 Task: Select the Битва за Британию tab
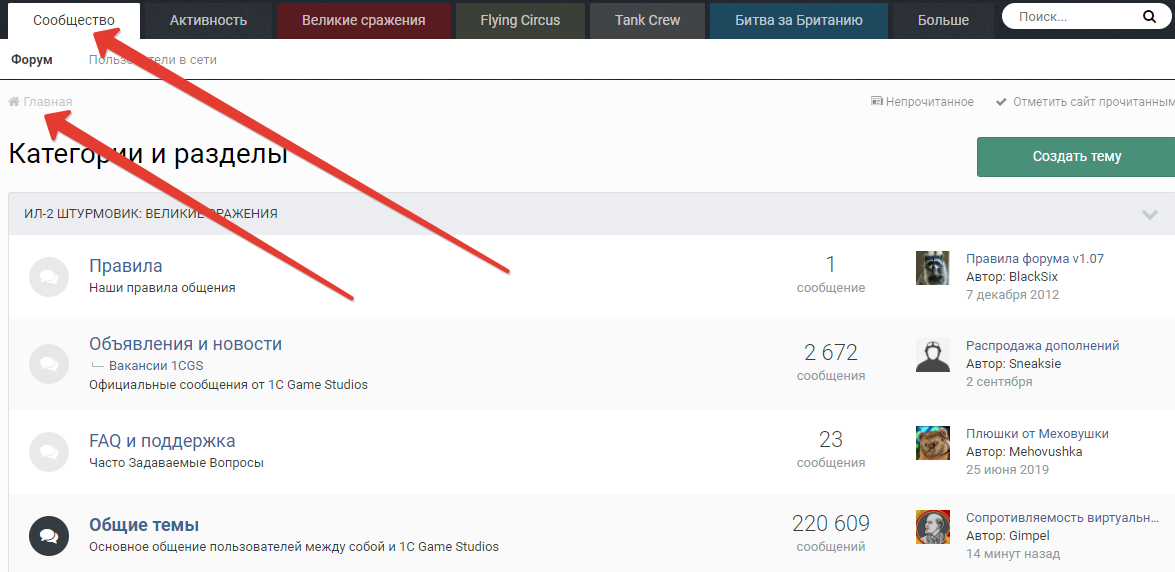(798, 20)
